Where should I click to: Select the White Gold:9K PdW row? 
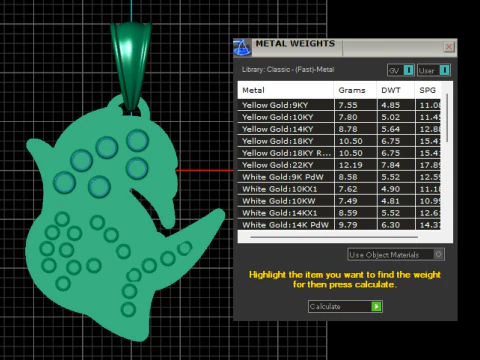coord(339,177)
